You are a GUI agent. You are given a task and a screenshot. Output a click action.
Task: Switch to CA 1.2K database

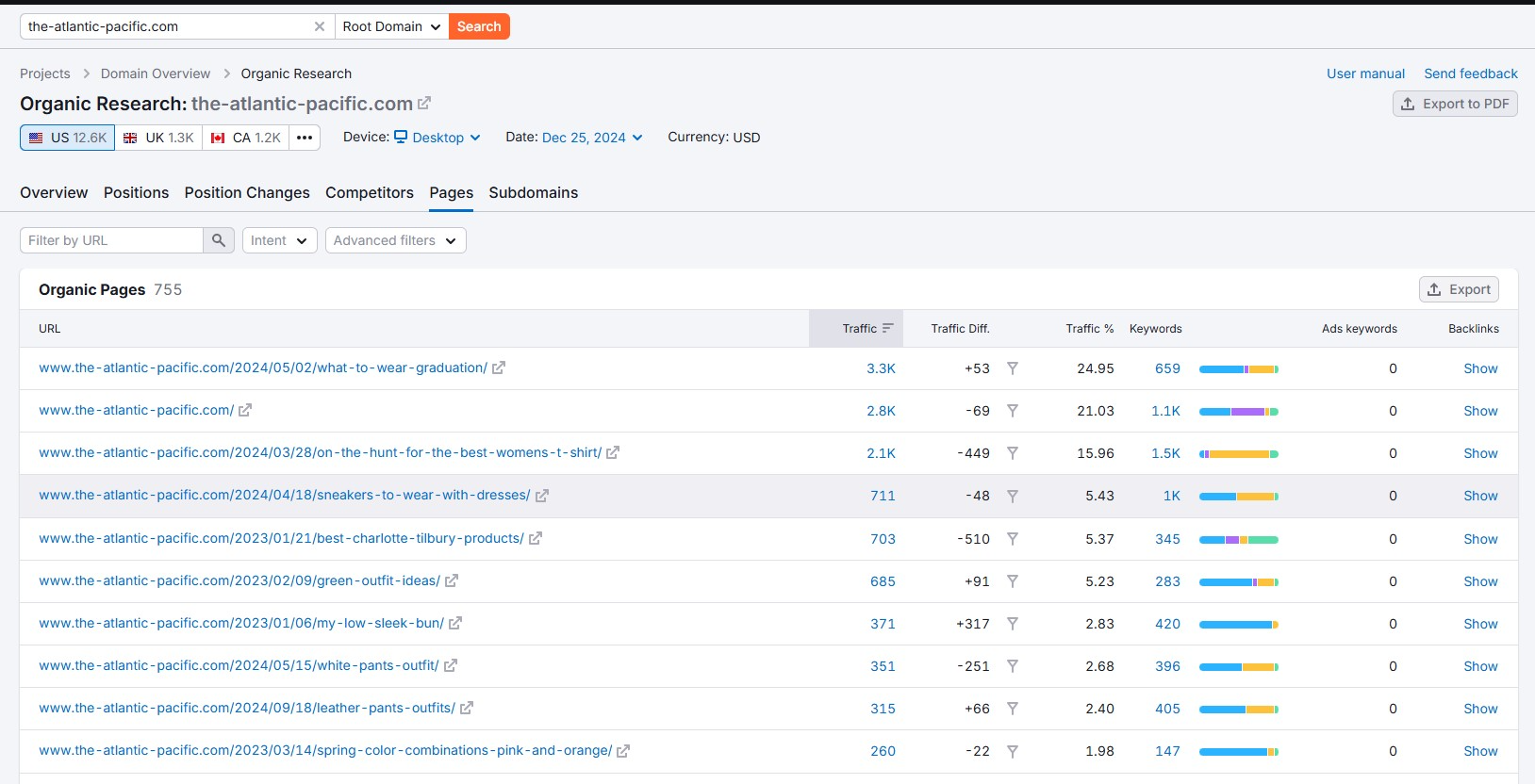point(245,138)
